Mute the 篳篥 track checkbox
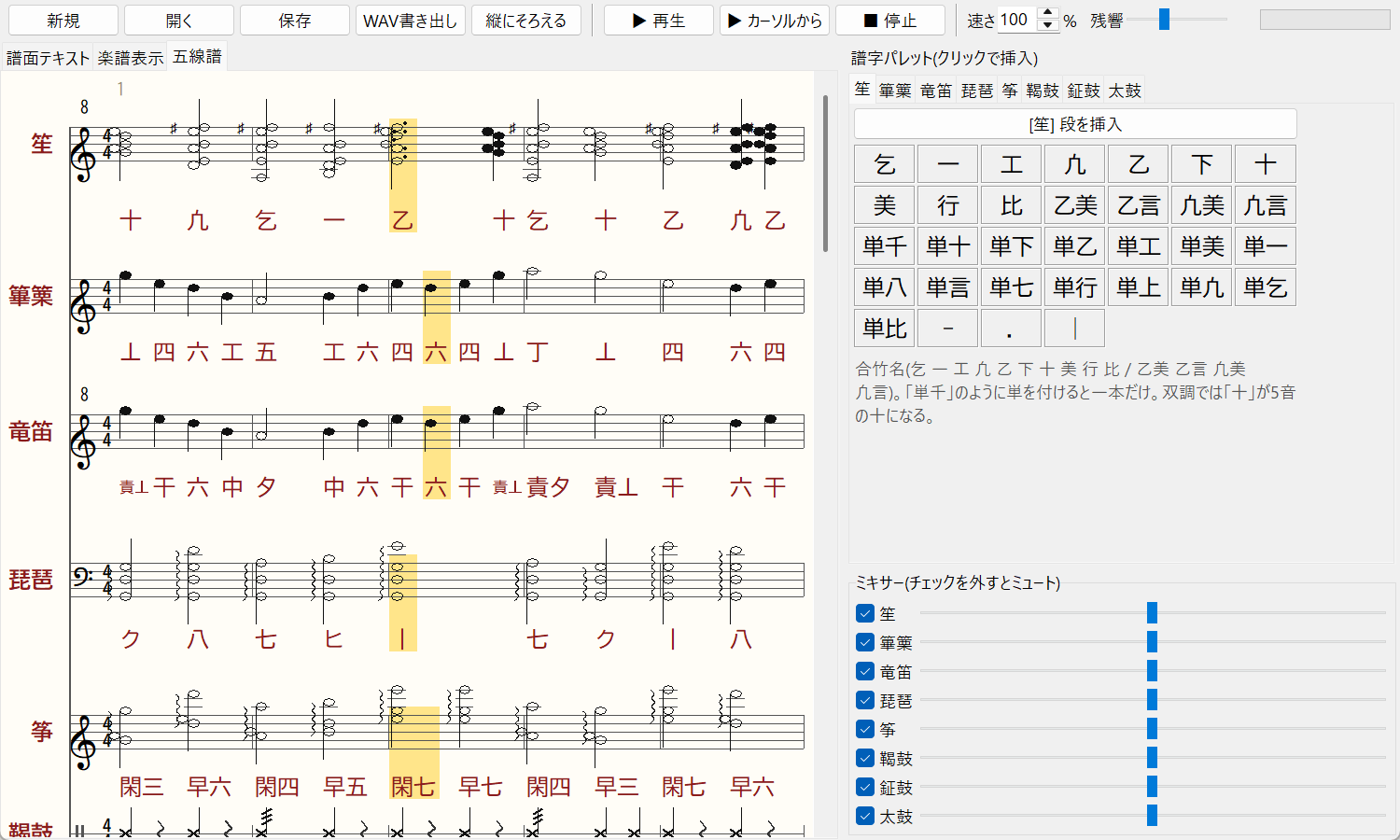 tap(865, 642)
